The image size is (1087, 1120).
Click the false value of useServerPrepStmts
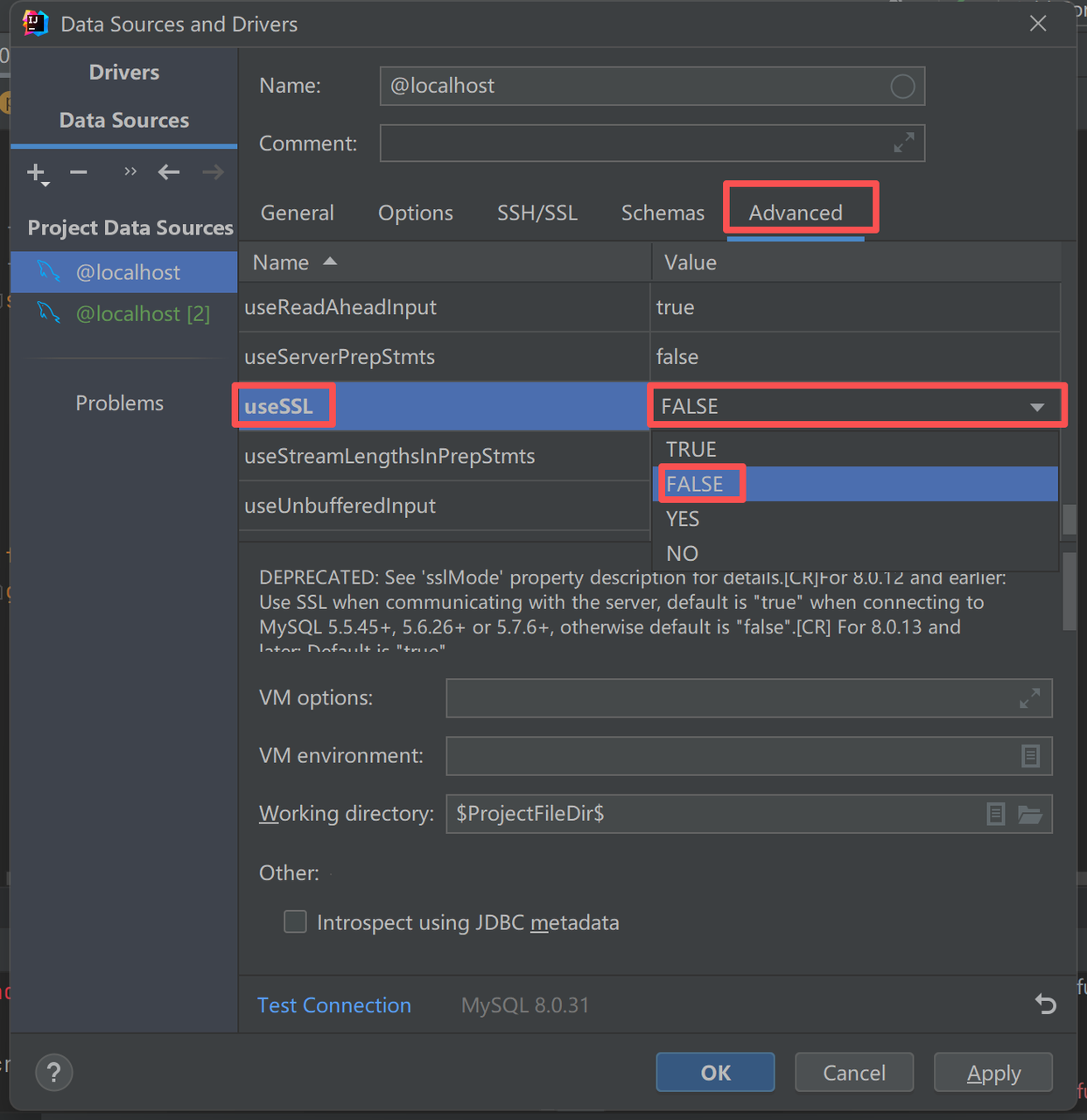pos(677,357)
